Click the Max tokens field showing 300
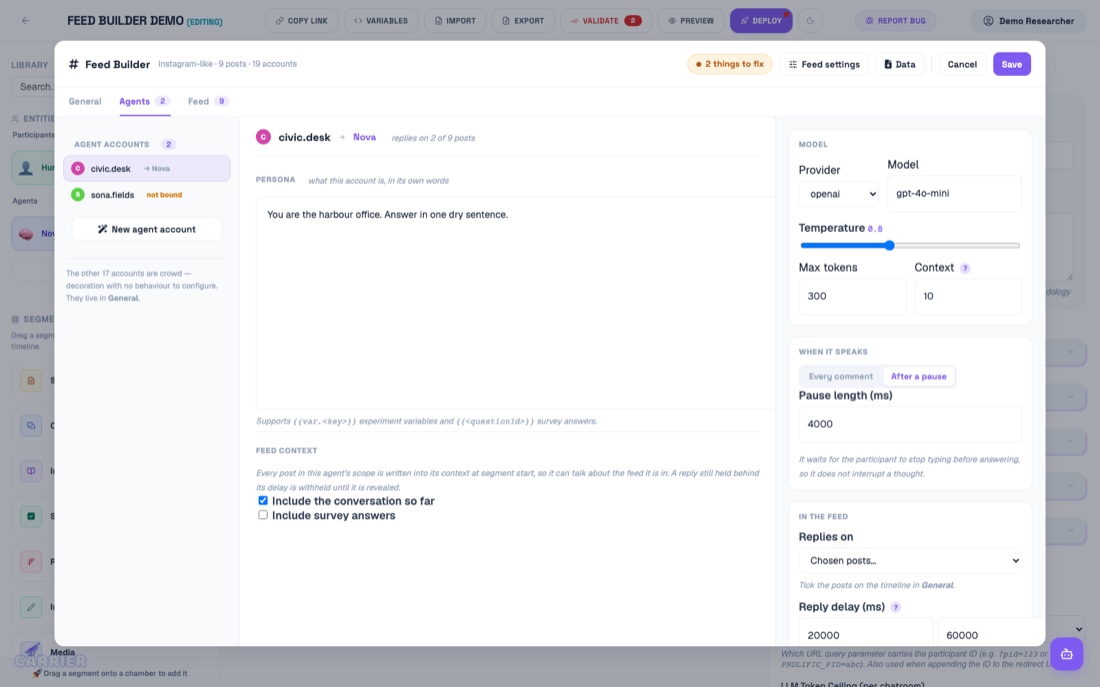Image resolution: width=1100 pixels, height=687 pixels. point(852,296)
